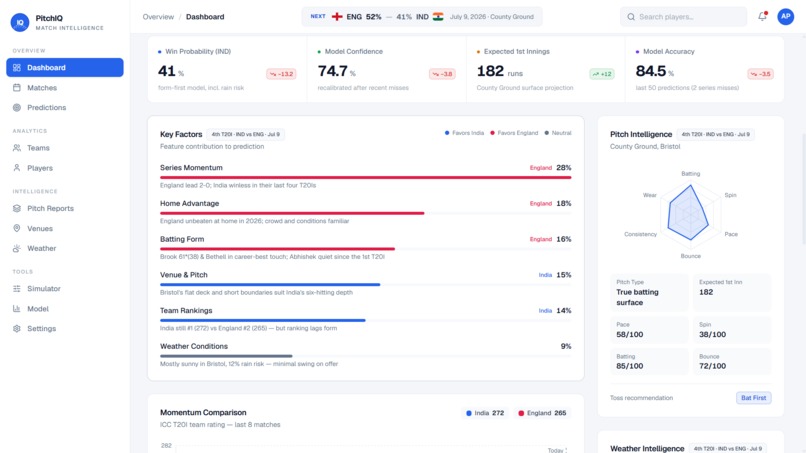Image resolution: width=806 pixels, height=453 pixels.
Task: Click Venue & Pitch progress bar
Action: (365, 284)
